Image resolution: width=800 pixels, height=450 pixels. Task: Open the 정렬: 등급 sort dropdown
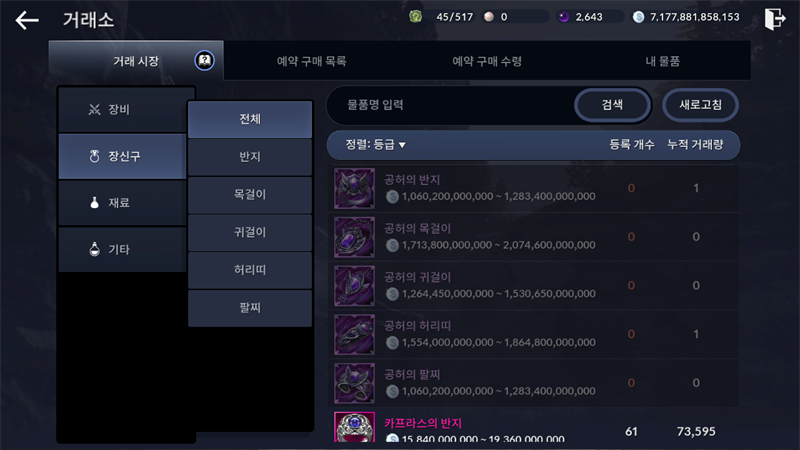(376, 145)
